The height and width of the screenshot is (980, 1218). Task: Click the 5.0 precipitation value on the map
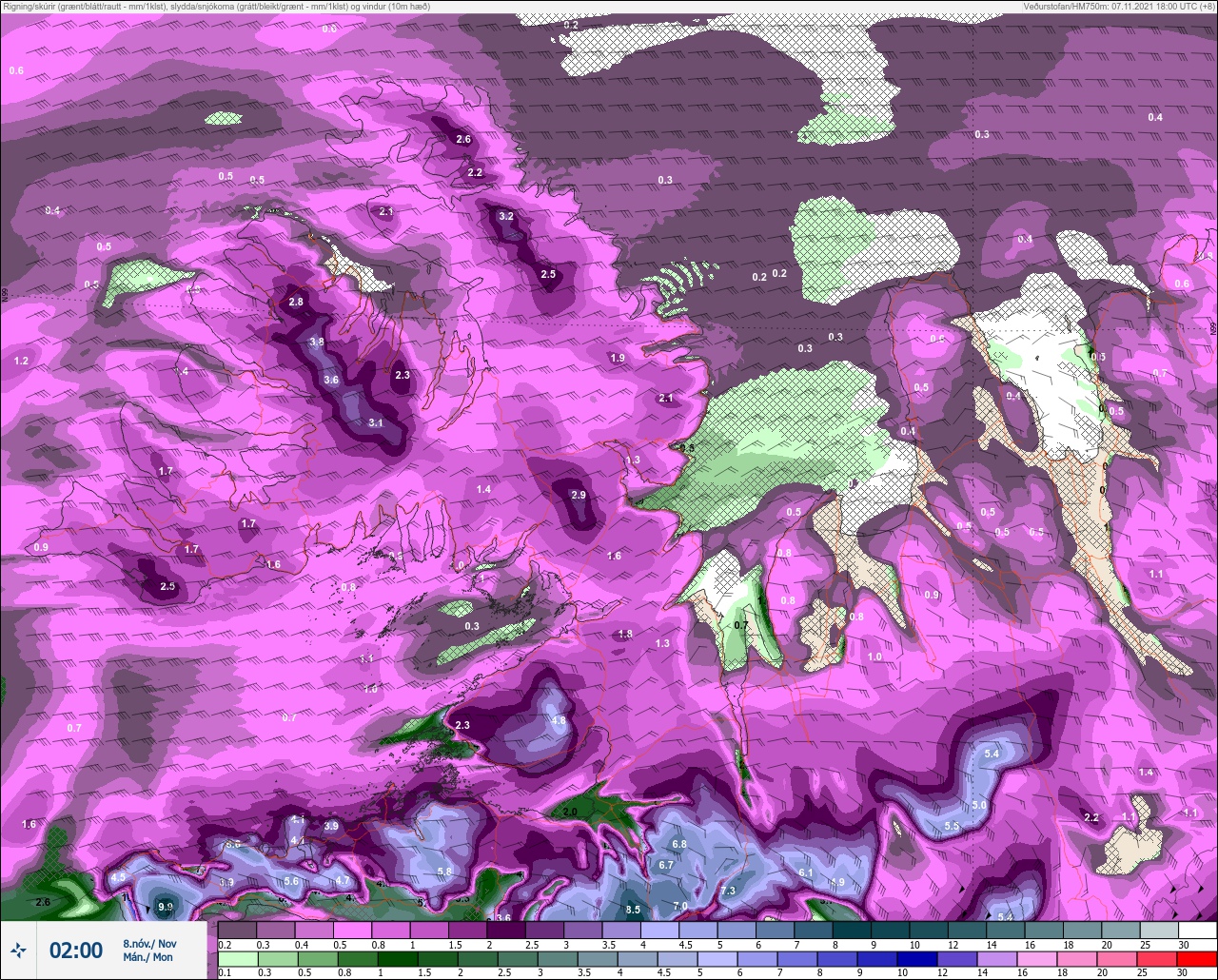[x=979, y=805]
